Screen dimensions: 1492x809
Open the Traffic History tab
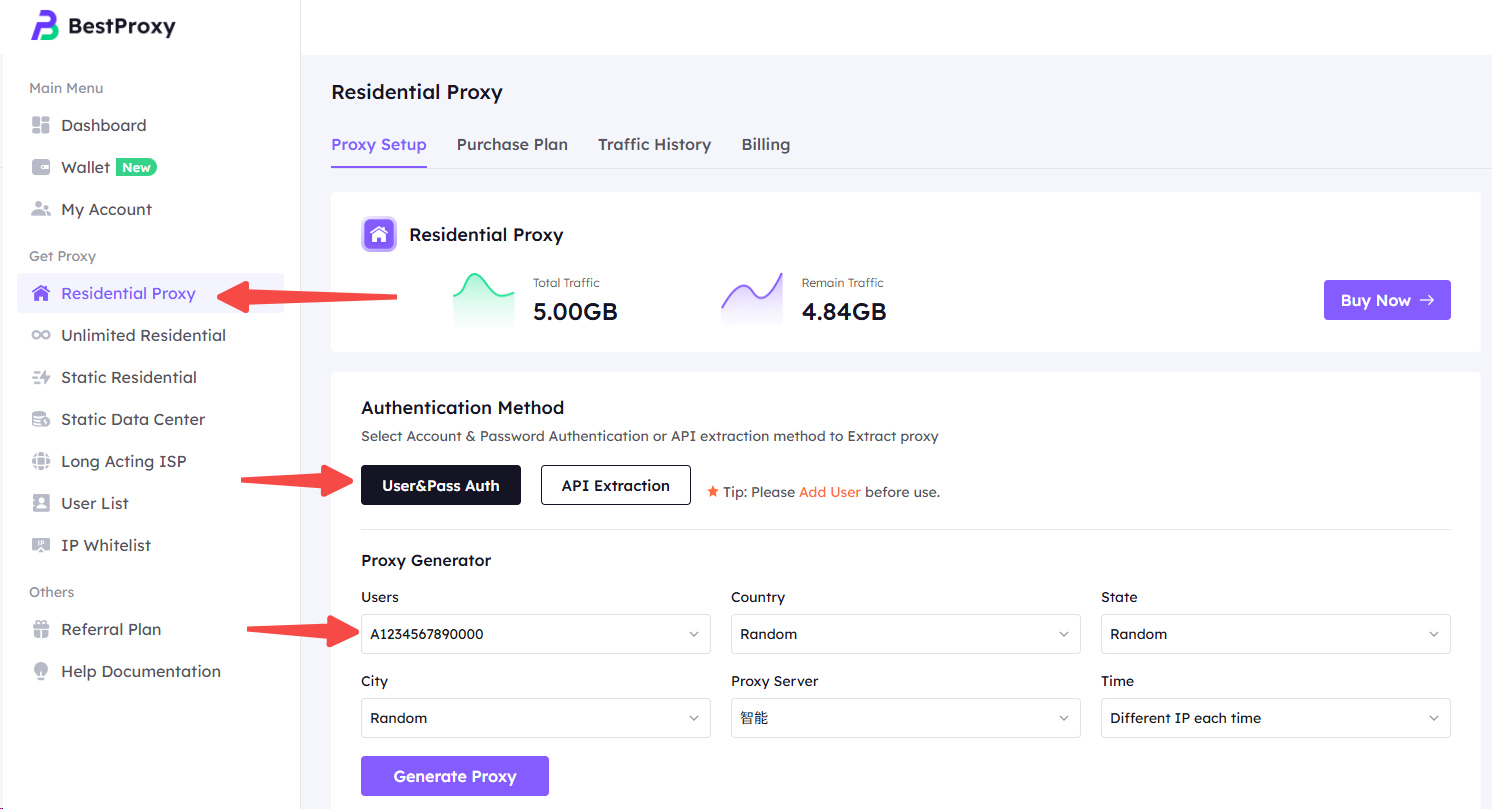tap(654, 144)
